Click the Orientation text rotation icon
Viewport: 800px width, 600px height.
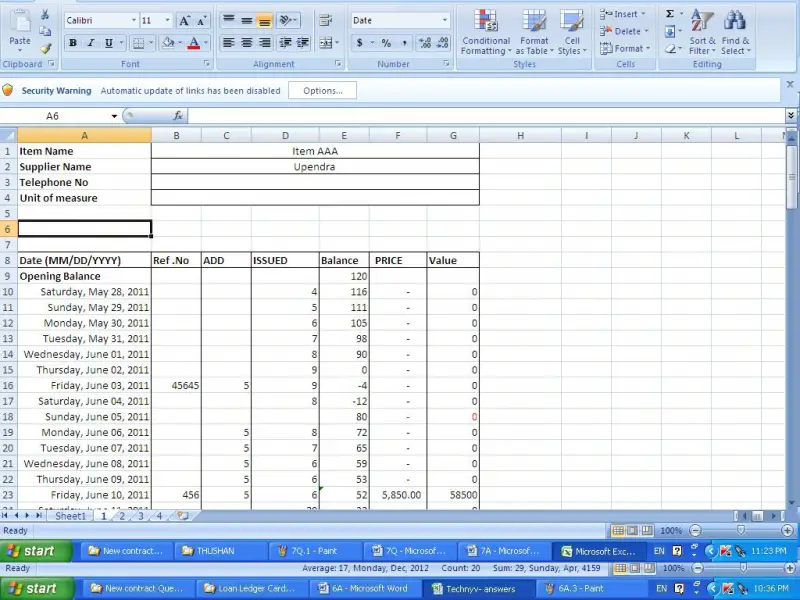[287, 20]
